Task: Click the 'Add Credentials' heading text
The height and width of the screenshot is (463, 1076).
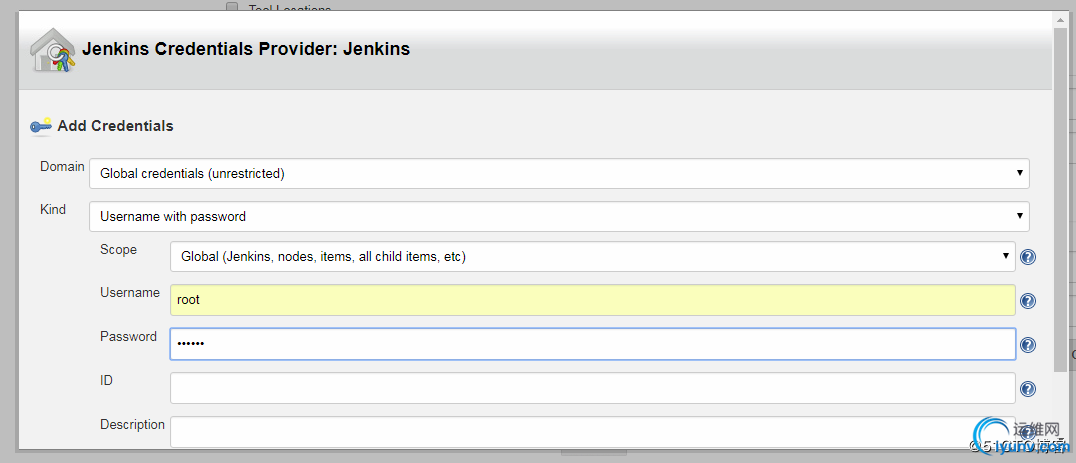Action: 115,126
